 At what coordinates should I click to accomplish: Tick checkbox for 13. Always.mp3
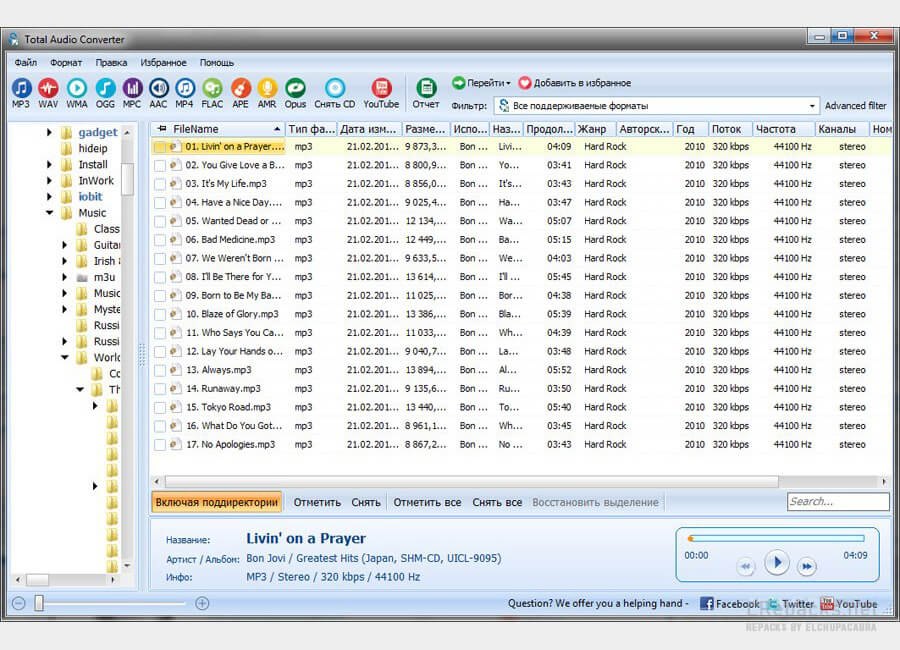click(x=160, y=370)
